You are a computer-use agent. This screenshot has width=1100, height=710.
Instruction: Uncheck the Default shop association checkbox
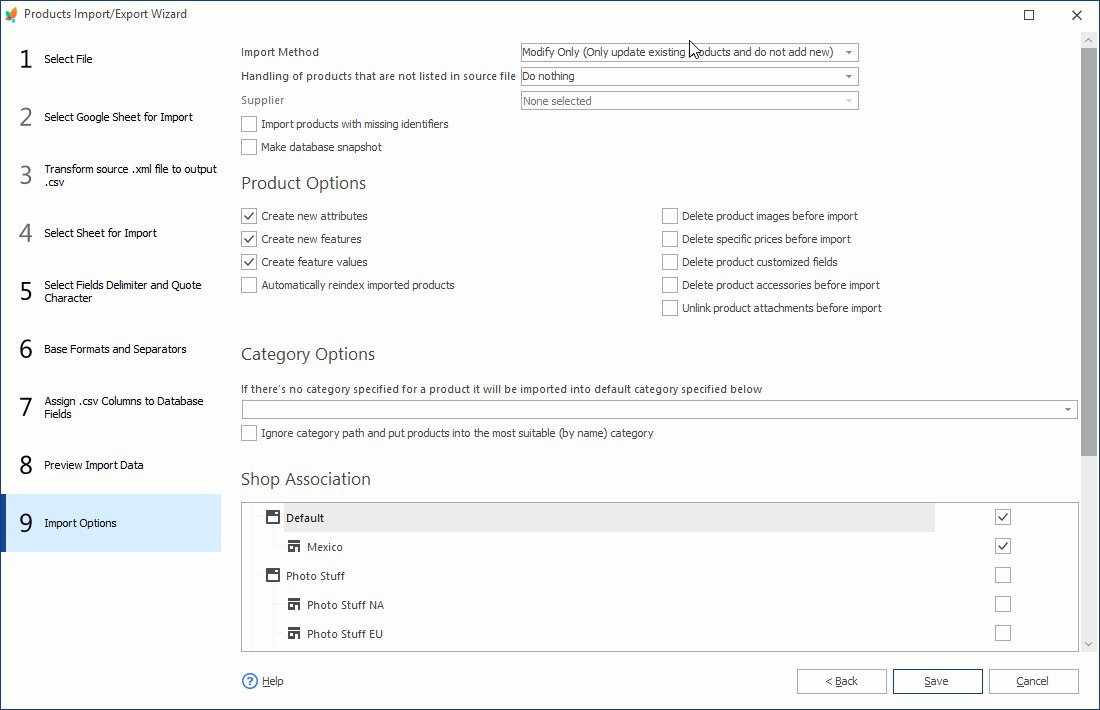click(x=1003, y=518)
